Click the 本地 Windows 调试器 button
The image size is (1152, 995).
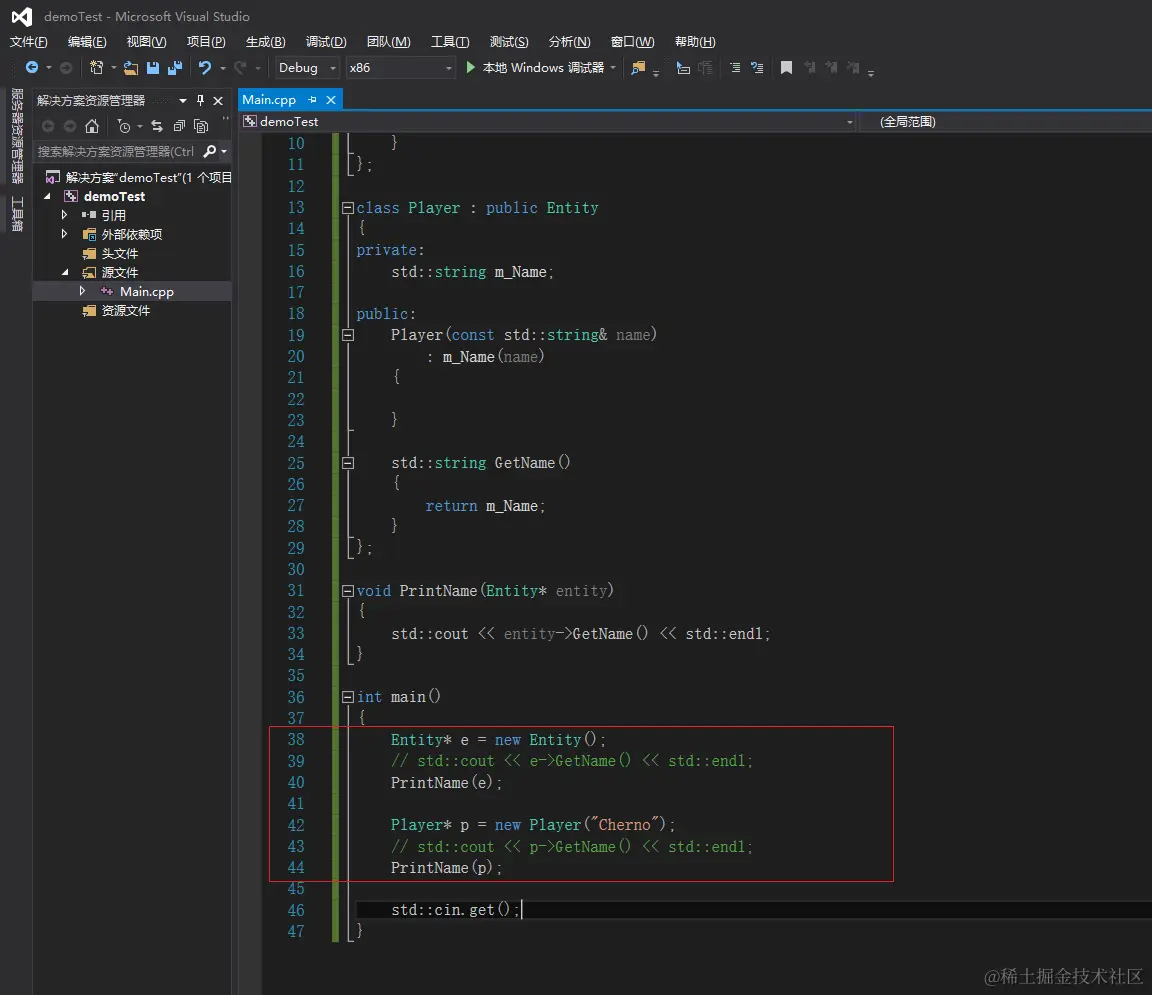(x=542, y=68)
